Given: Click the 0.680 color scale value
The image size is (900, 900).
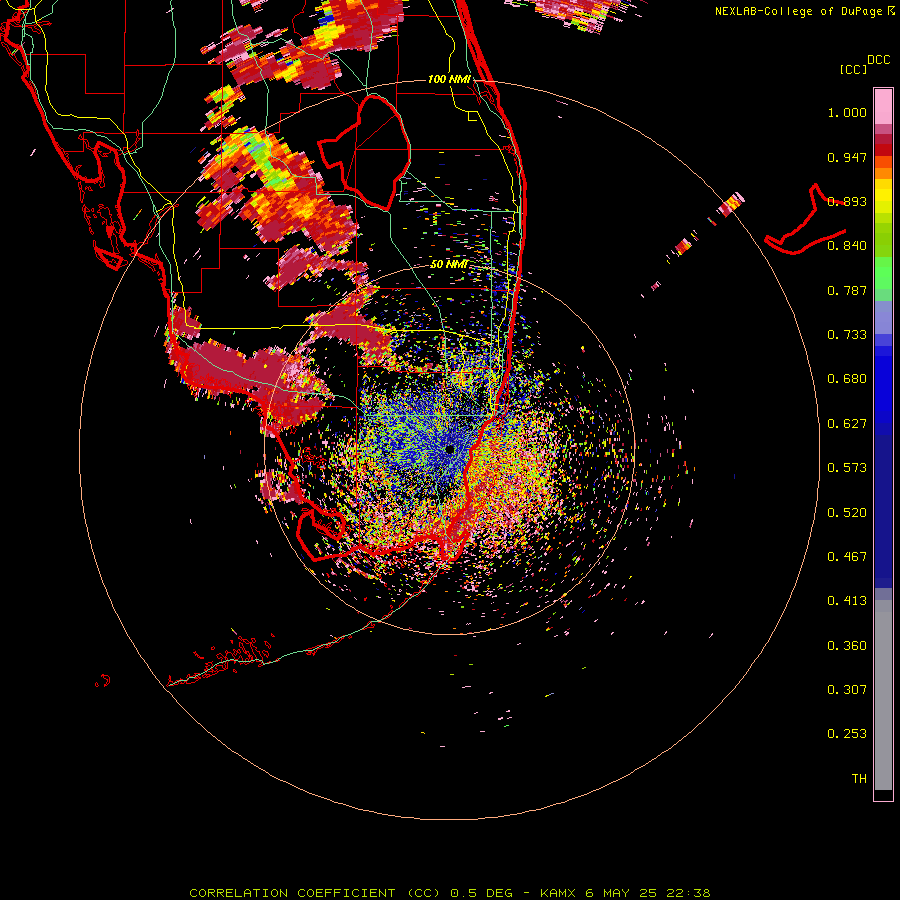Looking at the screenshot, I should coord(847,379).
